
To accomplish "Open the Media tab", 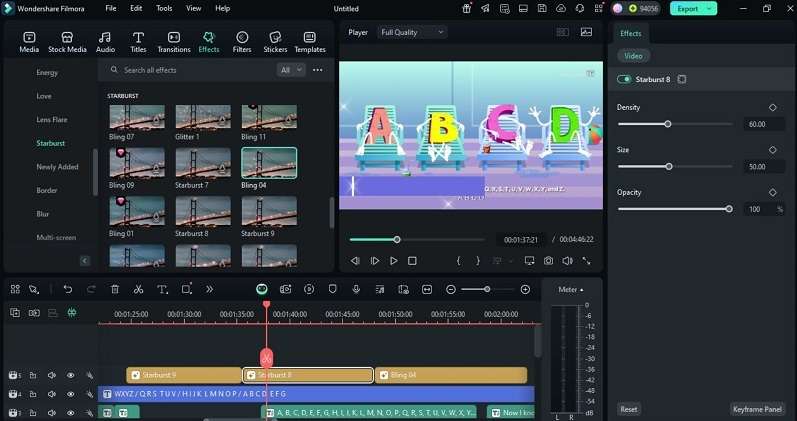I will pyautogui.click(x=29, y=42).
